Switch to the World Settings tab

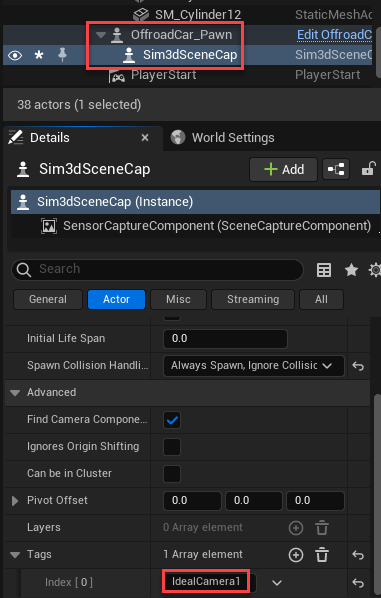(233, 138)
